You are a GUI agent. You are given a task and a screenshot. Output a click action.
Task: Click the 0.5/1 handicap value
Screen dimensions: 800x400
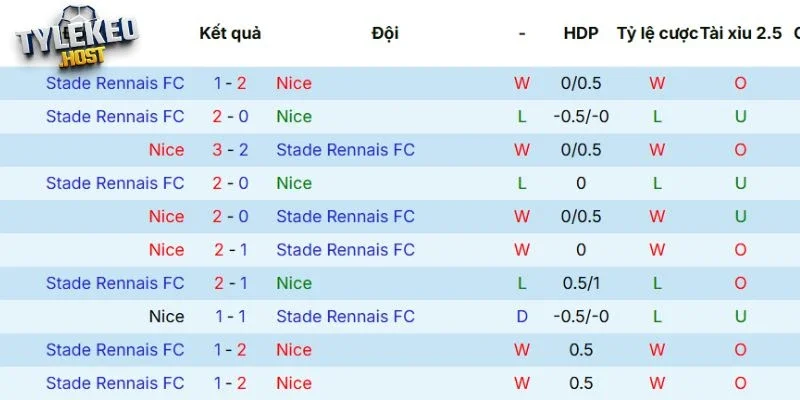[x=581, y=283]
